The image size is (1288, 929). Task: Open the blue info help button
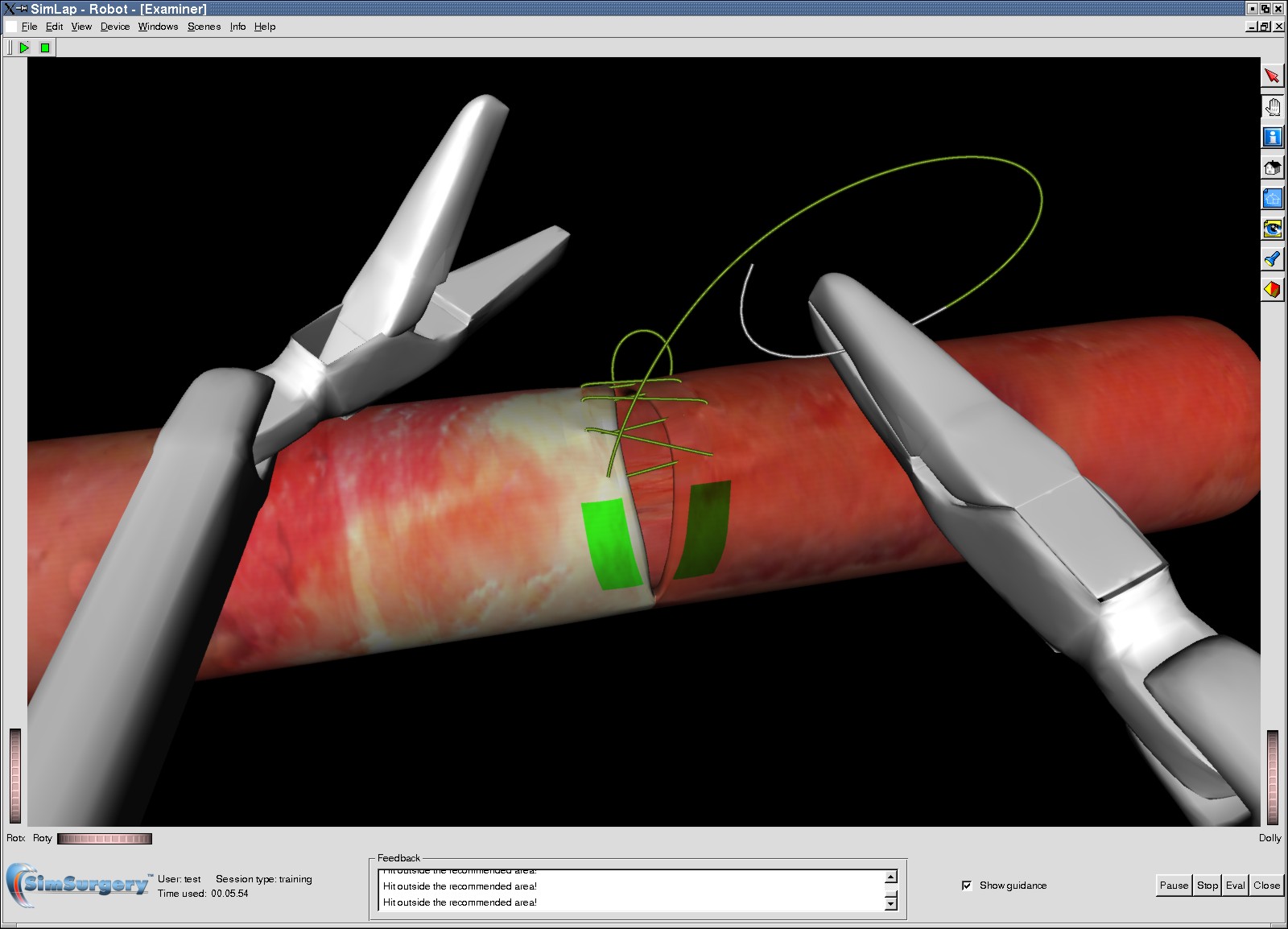(1272, 137)
